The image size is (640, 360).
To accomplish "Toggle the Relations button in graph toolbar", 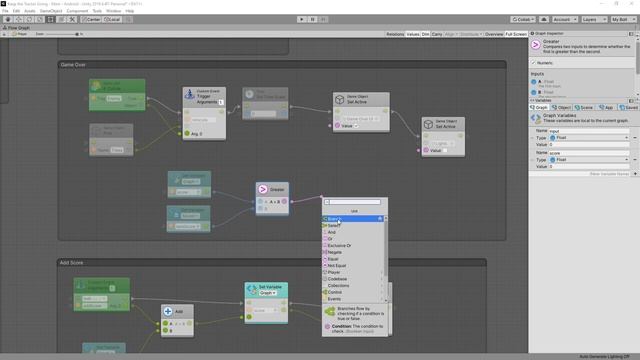I will point(395,34).
